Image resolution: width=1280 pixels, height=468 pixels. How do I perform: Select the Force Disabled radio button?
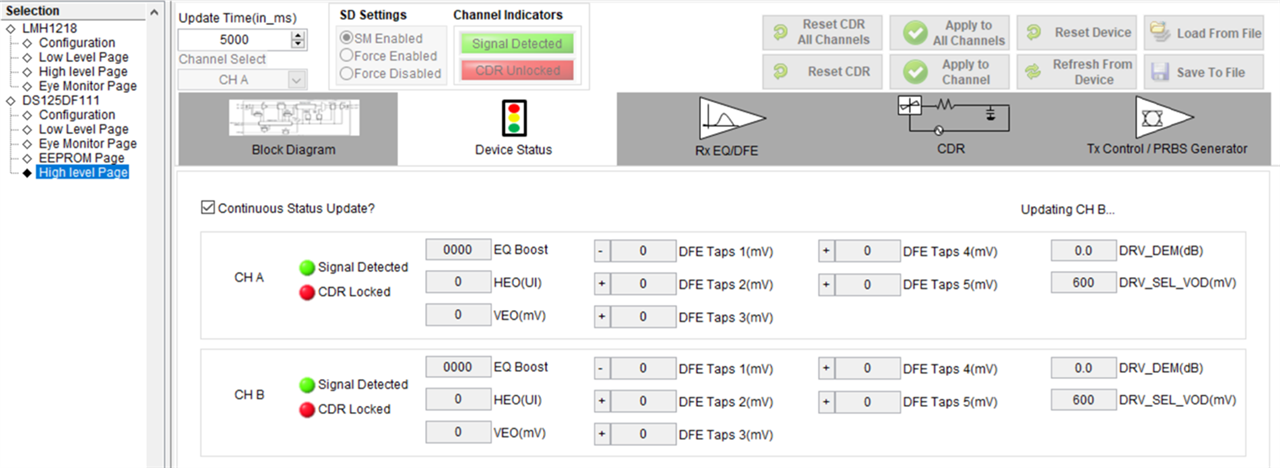pyautogui.click(x=347, y=73)
